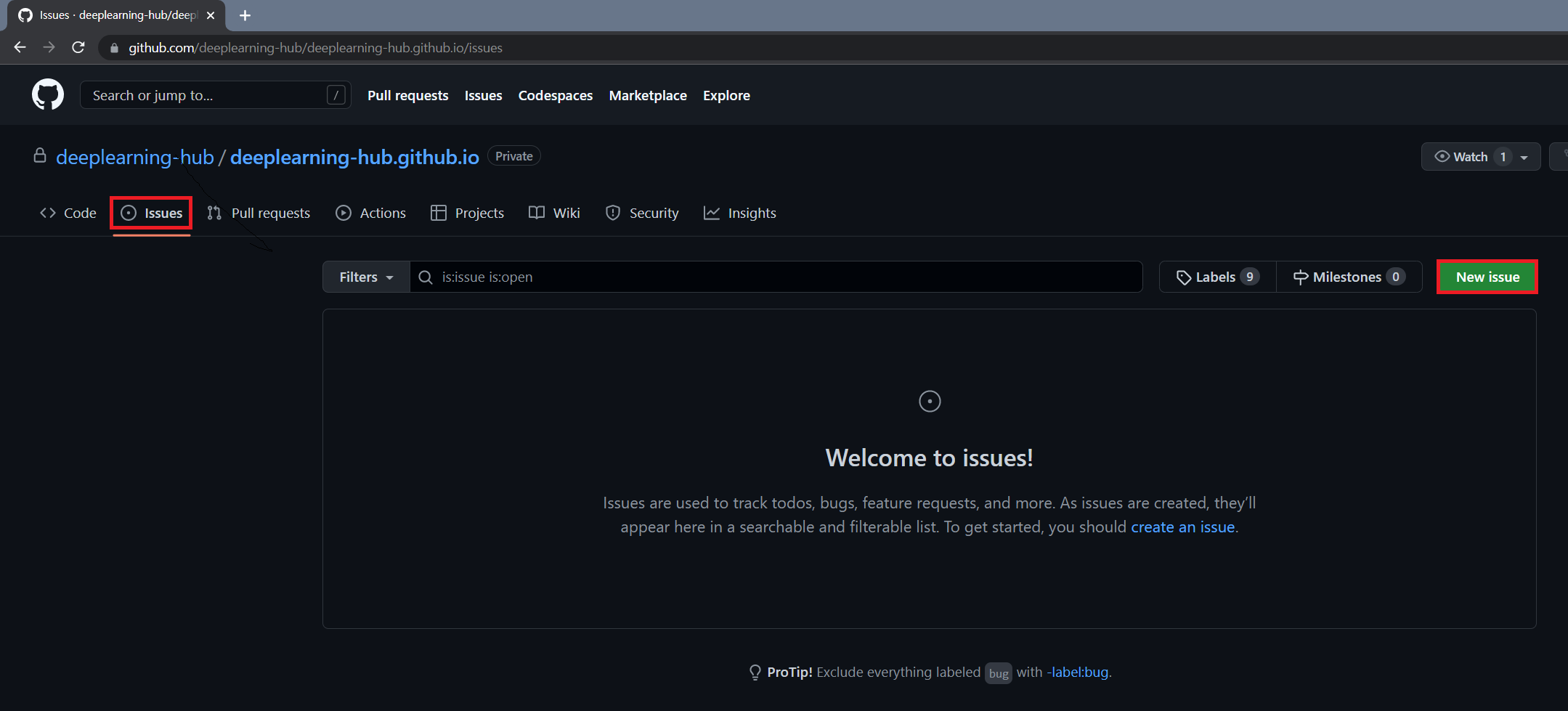Image resolution: width=1568 pixels, height=711 pixels.
Task: Click the Code angle-brackets icon
Action: 48,213
